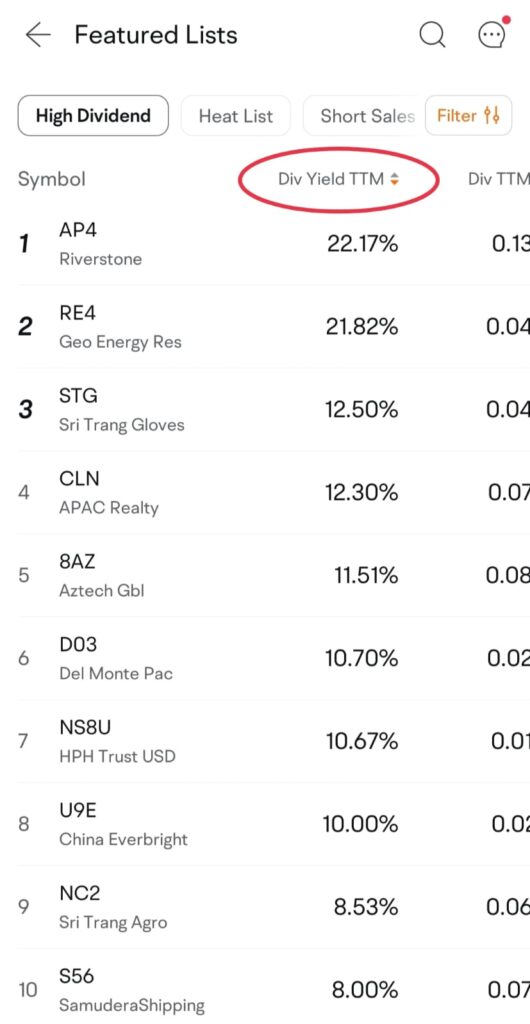Switch to the High Dividend tab

click(93, 116)
